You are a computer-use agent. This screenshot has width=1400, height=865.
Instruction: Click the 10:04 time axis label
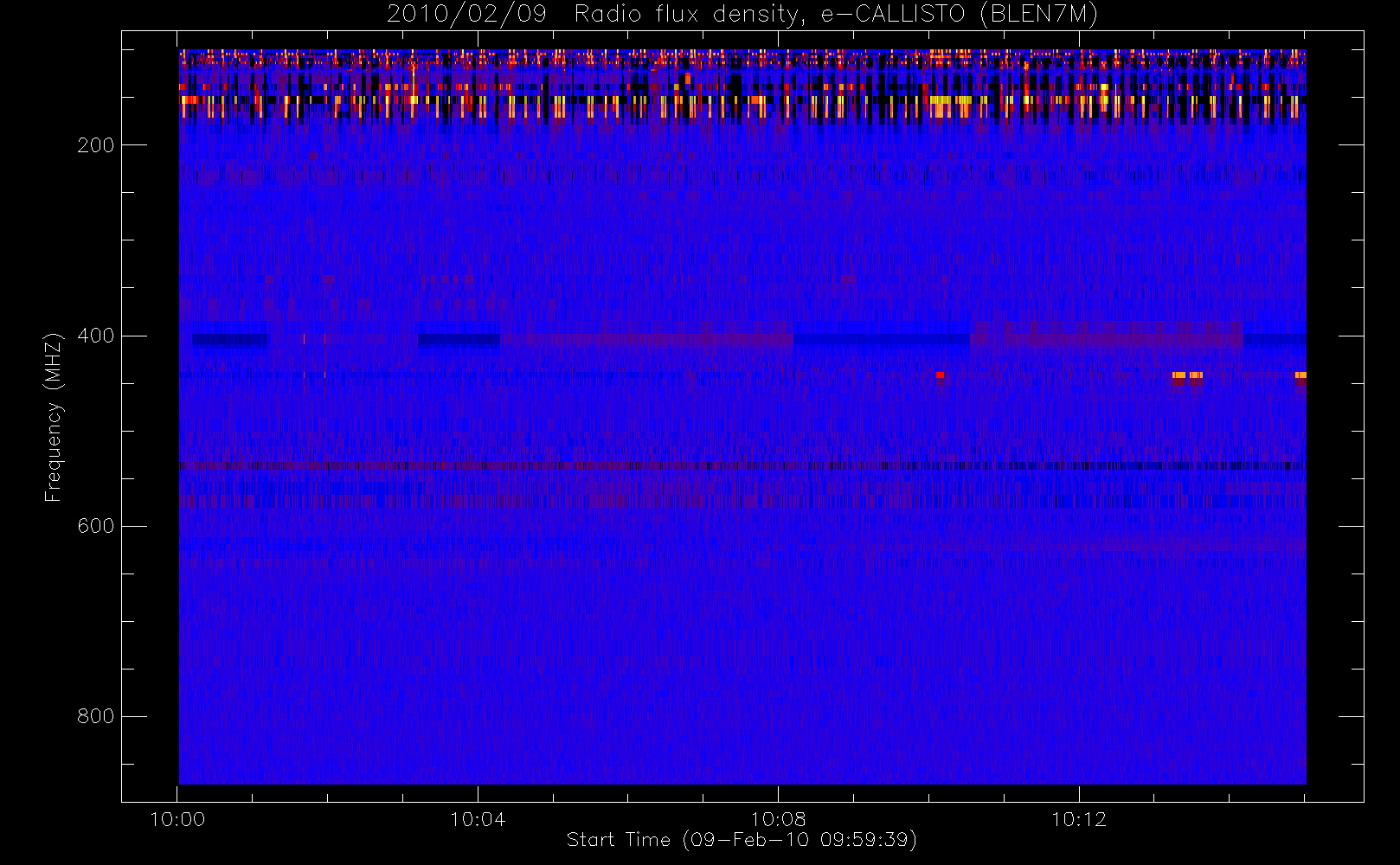coord(478,819)
